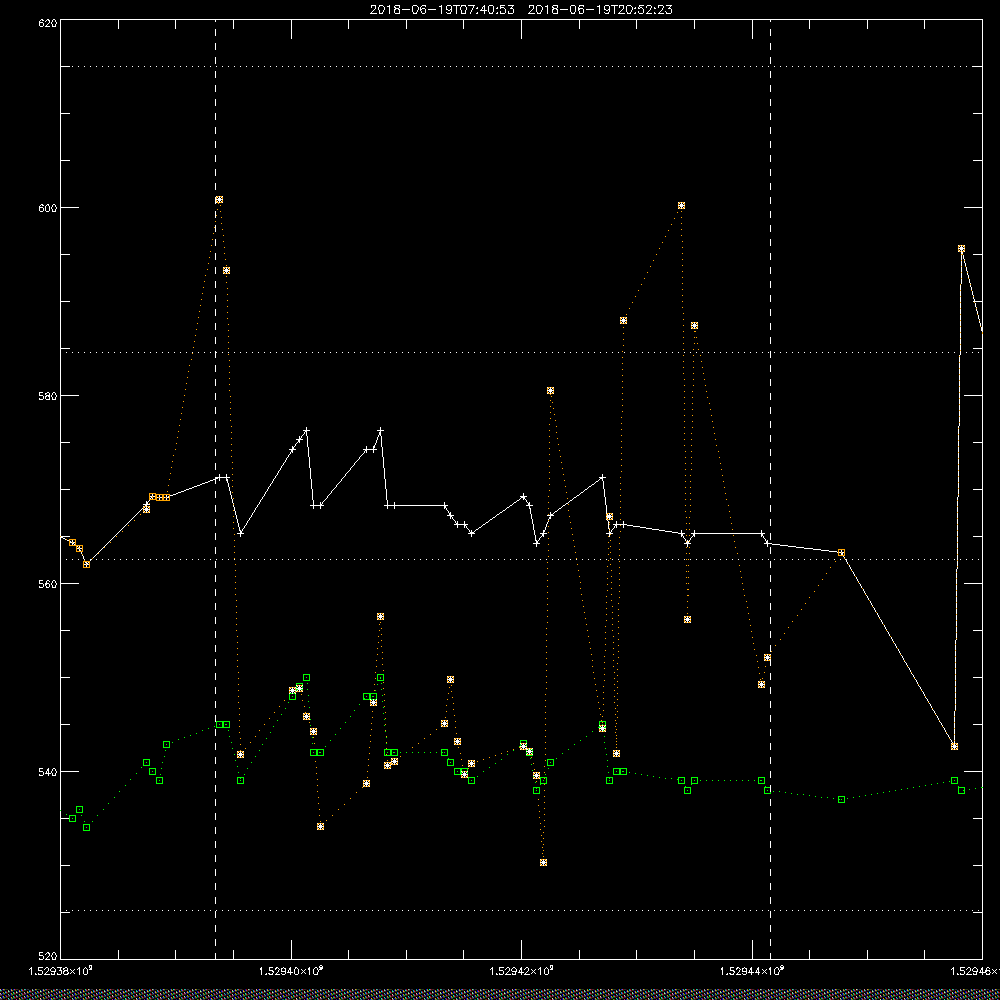The image size is (1000, 1000).
Task: Pick the orange data point peaking just above 580
Action: [x=550, y=390]
